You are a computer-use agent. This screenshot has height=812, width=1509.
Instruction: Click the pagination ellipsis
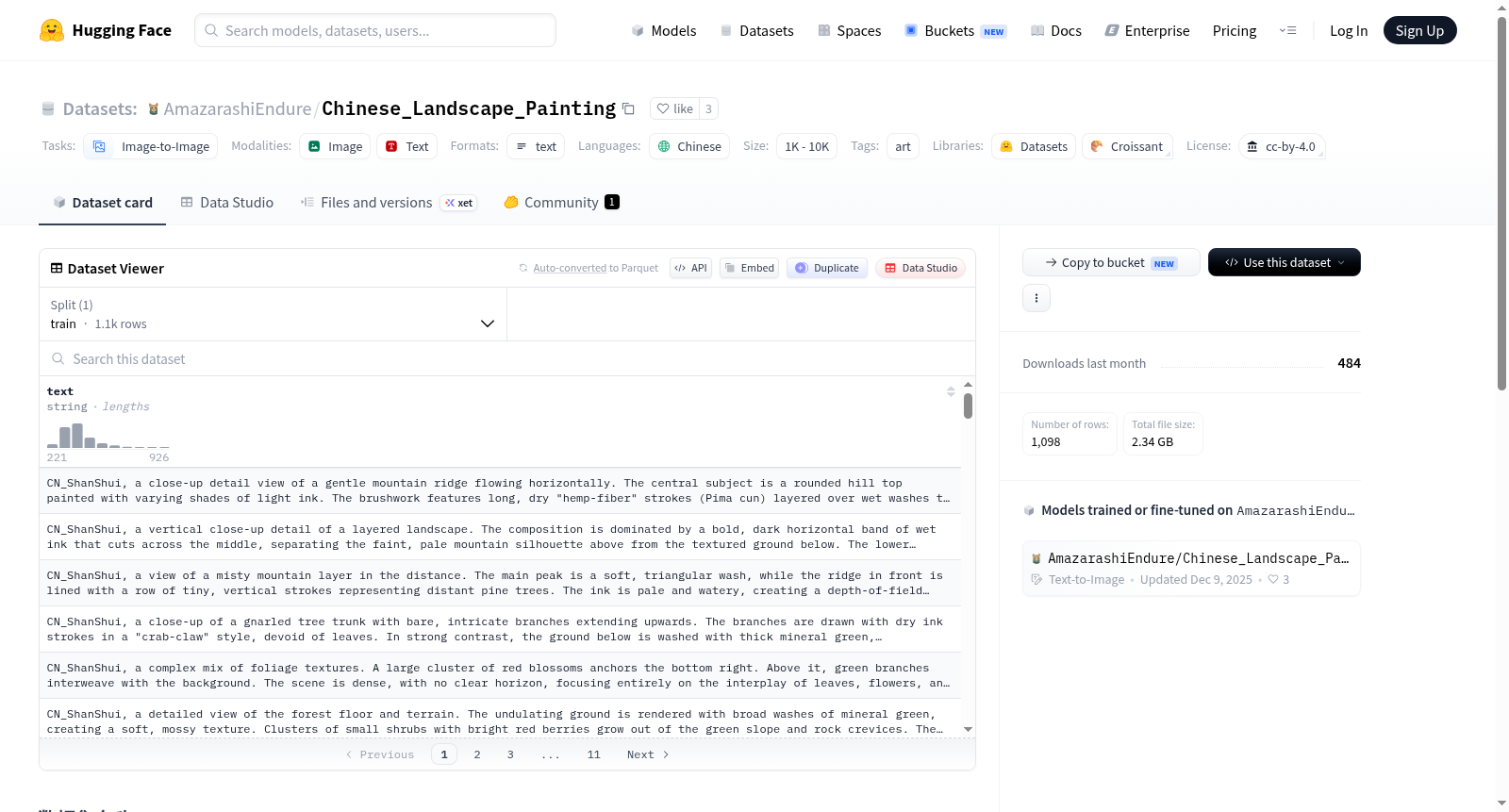coord(551,754)
